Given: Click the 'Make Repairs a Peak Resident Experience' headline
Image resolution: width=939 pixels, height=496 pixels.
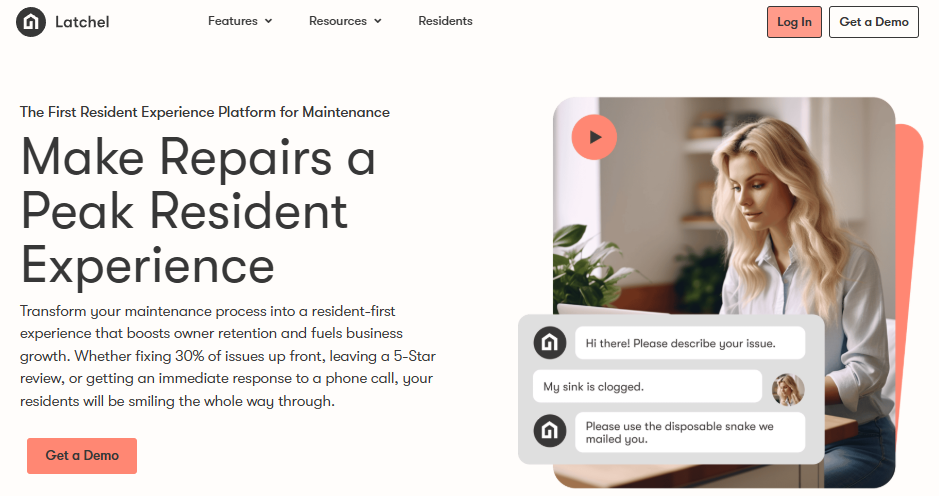Looking at the screenshot, I should (x=198, y=210).
